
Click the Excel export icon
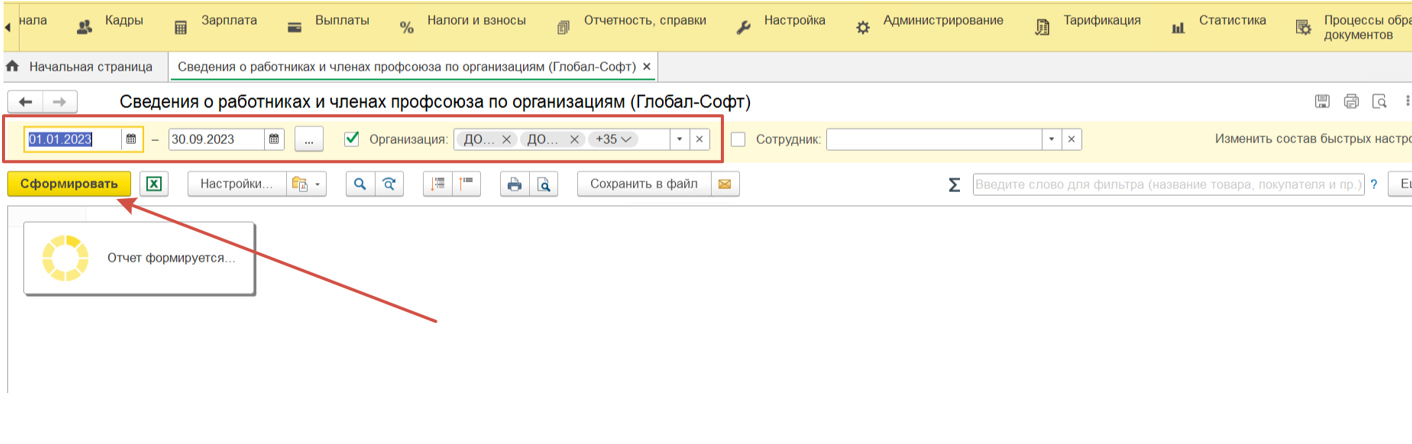coord(154,184)
